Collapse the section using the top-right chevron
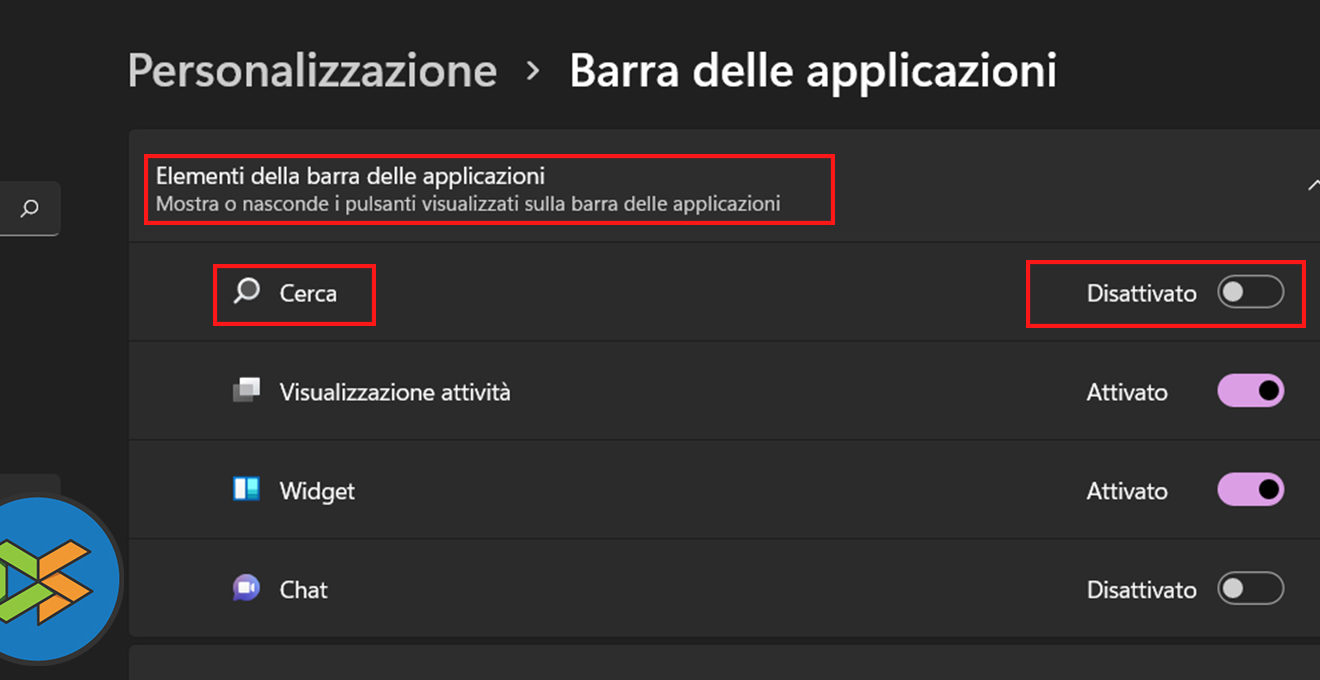1320x680 pixels. pyautogui.click(x=1312, y=185)
